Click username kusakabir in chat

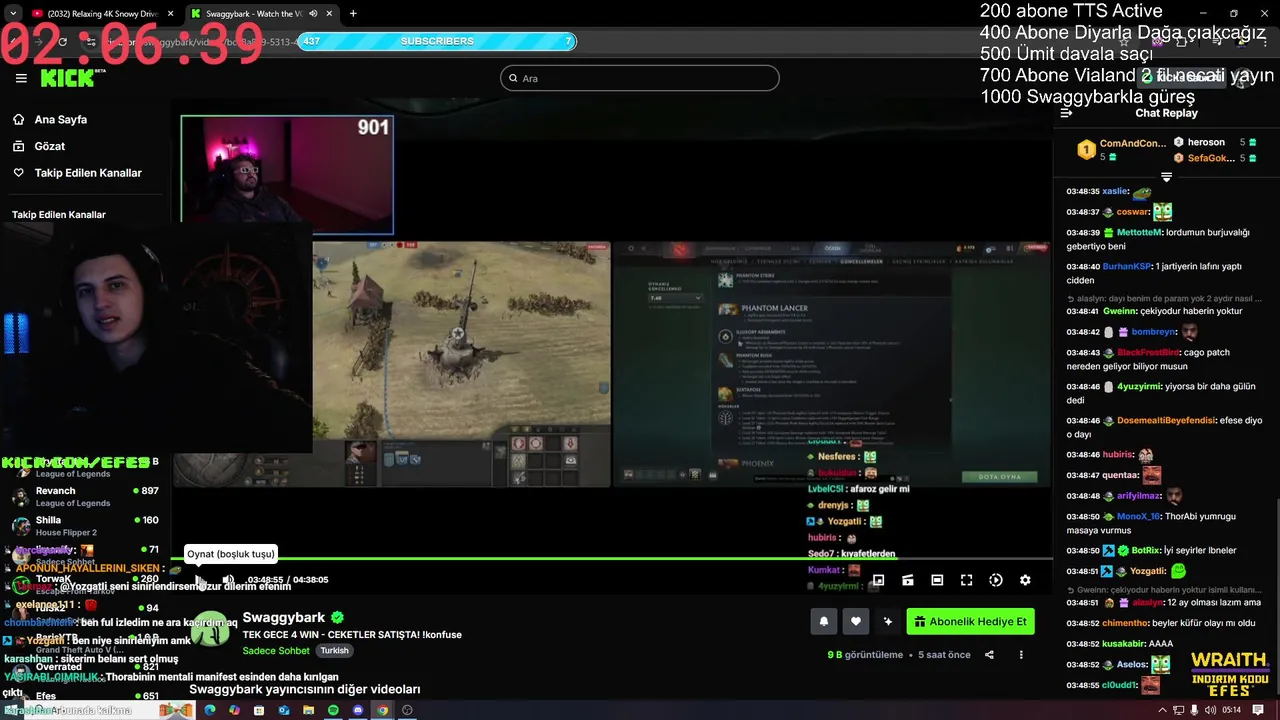[x=1123, y=644]
